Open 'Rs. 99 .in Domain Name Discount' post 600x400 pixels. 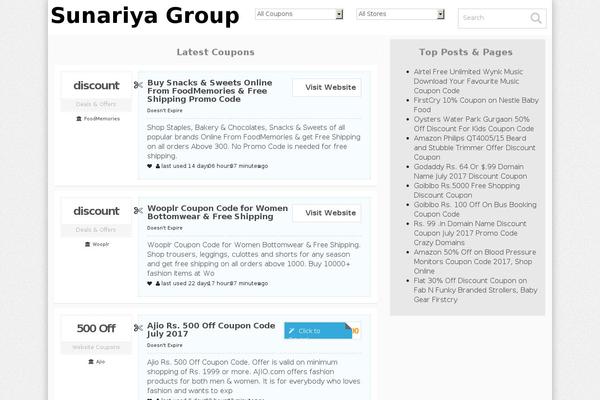pyautogui.click(x=470, y=233)
